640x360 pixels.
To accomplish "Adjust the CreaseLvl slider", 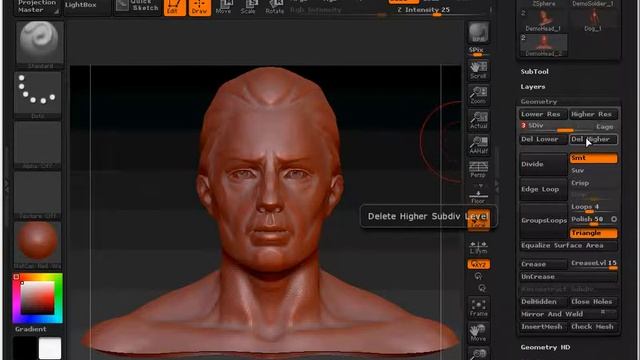I will 593,264.
